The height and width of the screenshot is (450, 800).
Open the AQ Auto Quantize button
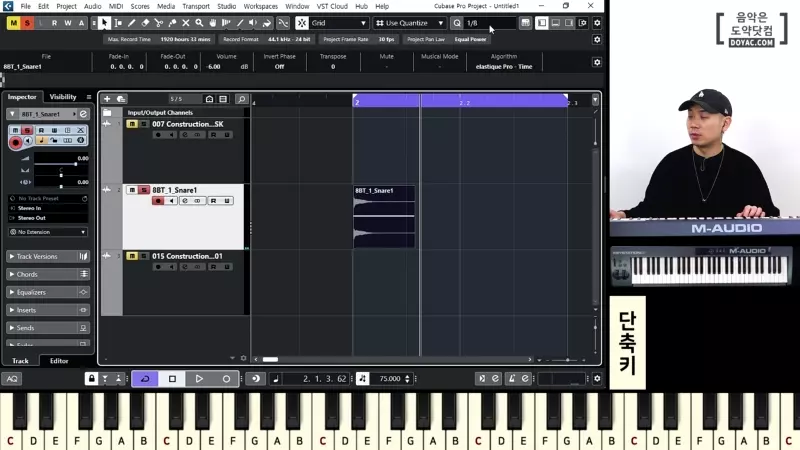click(12, 379)
